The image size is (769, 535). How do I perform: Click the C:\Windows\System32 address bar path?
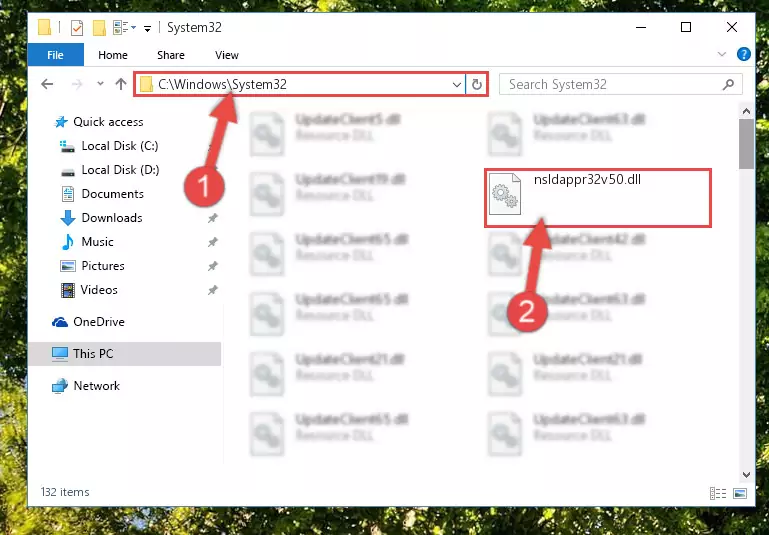(222, 84)
